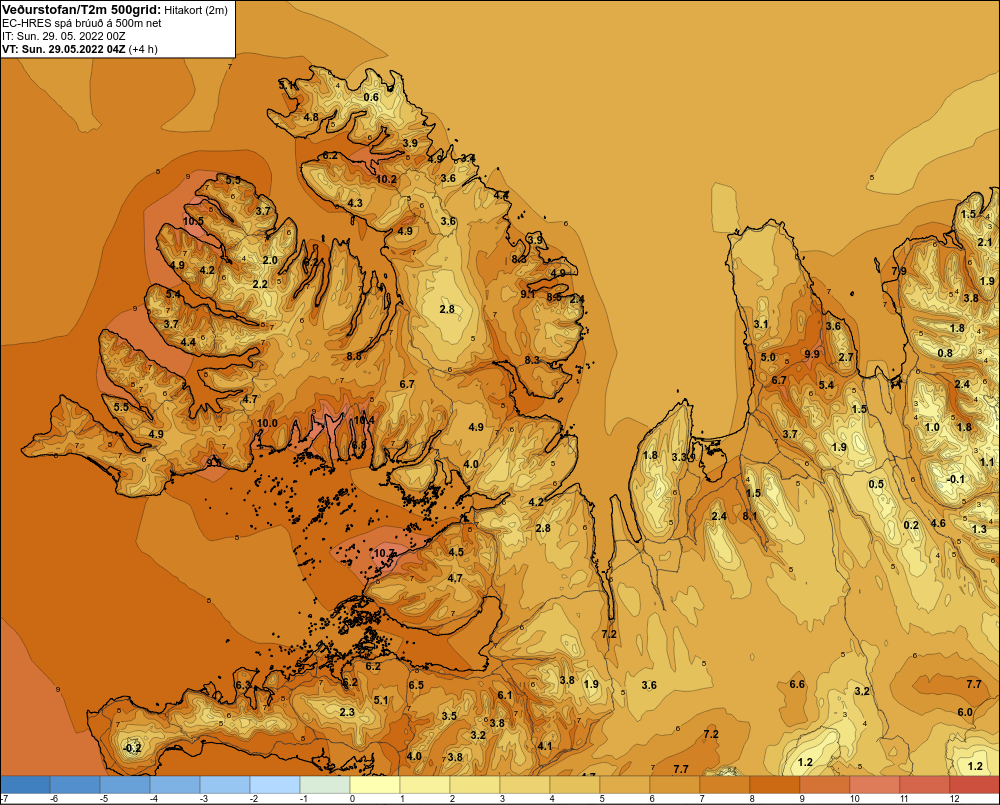Image resolution: width=1000 pixels, height=805 pixels.
Task: Click the 0.8 temperature value
Action: pyautogui.click(x=945, y=353)
